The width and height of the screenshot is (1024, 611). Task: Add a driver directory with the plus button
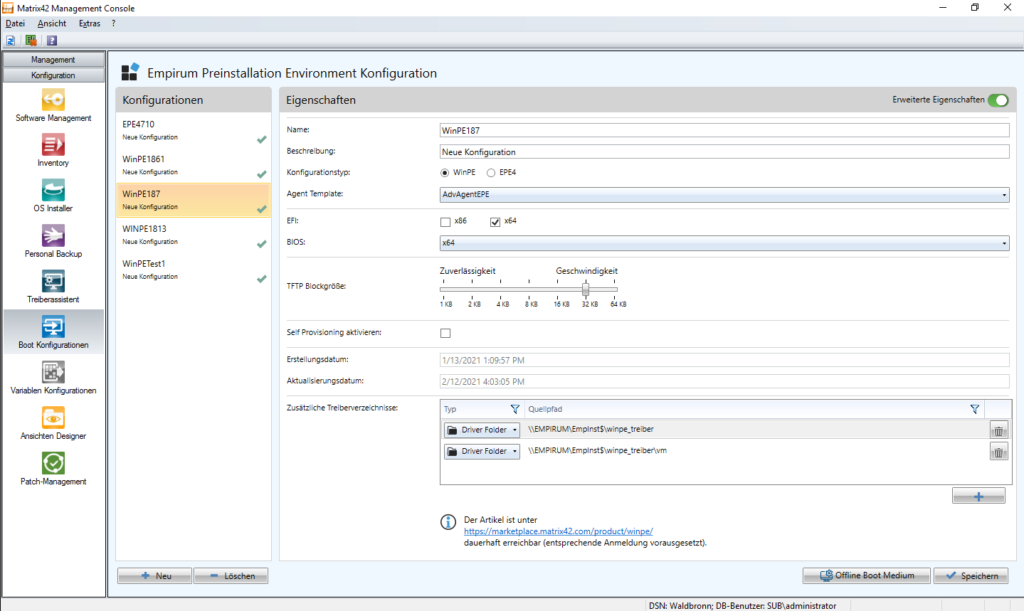(x=978, y=497)
